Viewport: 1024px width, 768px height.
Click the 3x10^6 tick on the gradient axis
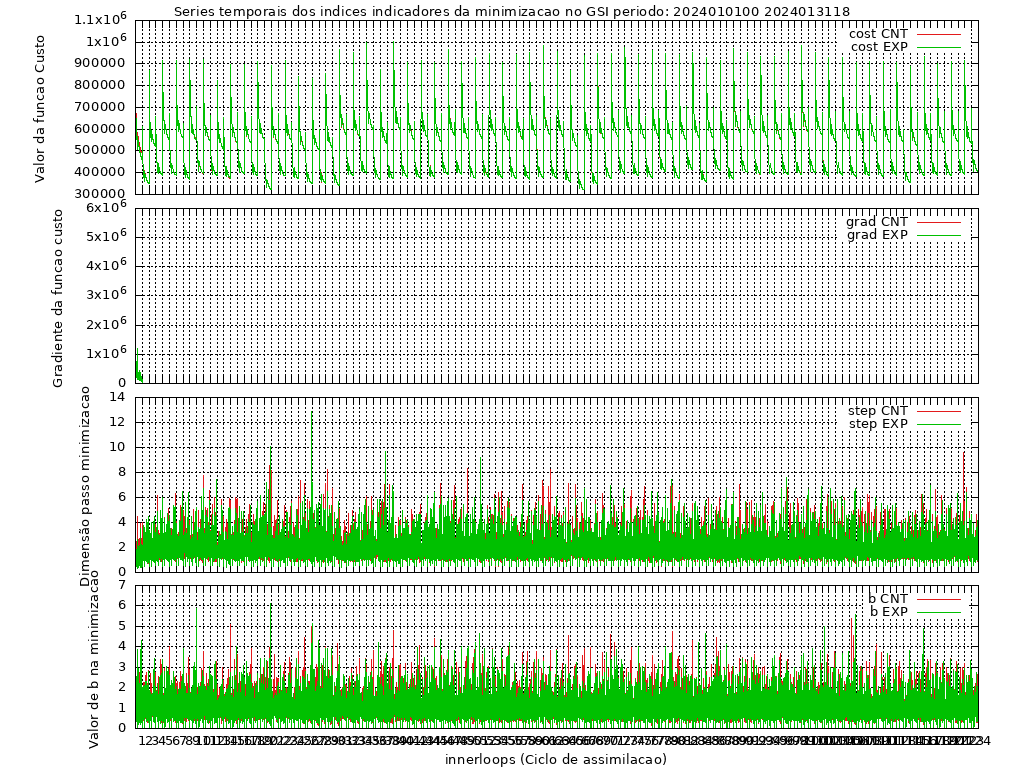point(106,295)
